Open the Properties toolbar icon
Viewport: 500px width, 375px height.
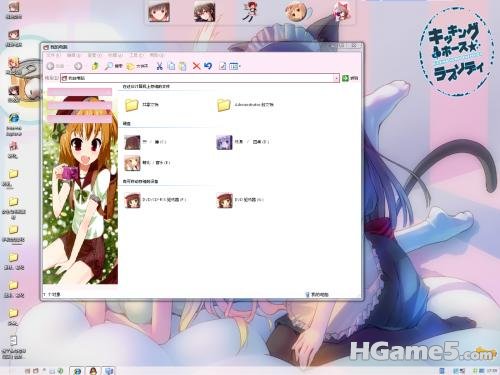click(222, 66)
